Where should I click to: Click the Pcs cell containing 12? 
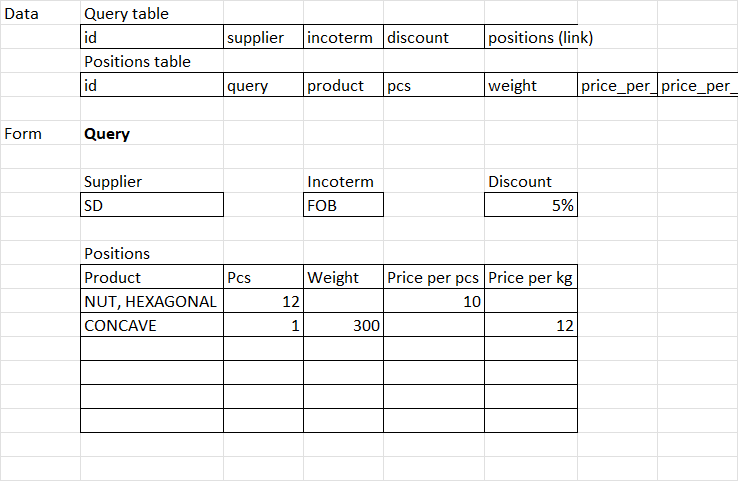tap(263, 302)
